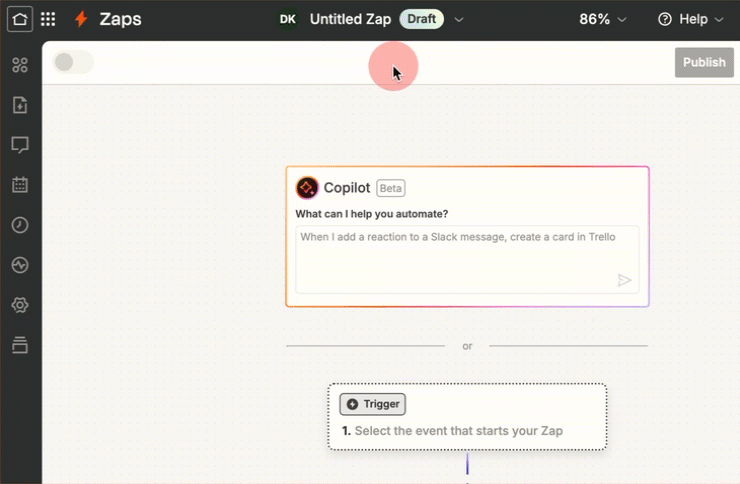The width and height of the screenshot is (740, 484).
Task: Open the apps grid launcher
Action: click(x=48, y=19)
